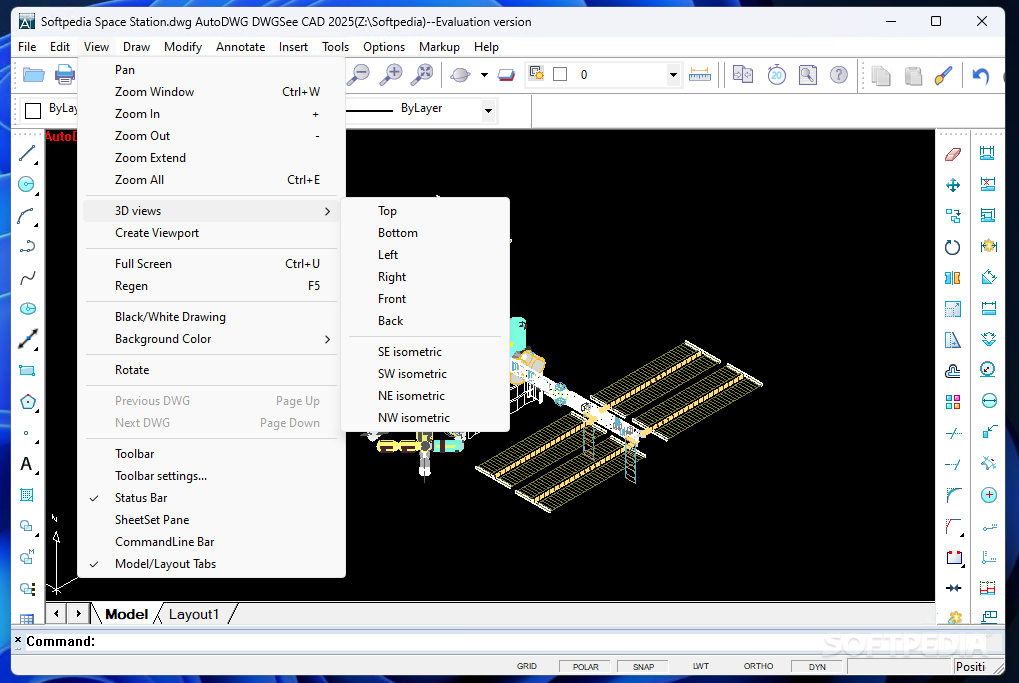Switch to the Layout1 tab
The height and width of the screenshot is (683, 1019).
(194, 614)
